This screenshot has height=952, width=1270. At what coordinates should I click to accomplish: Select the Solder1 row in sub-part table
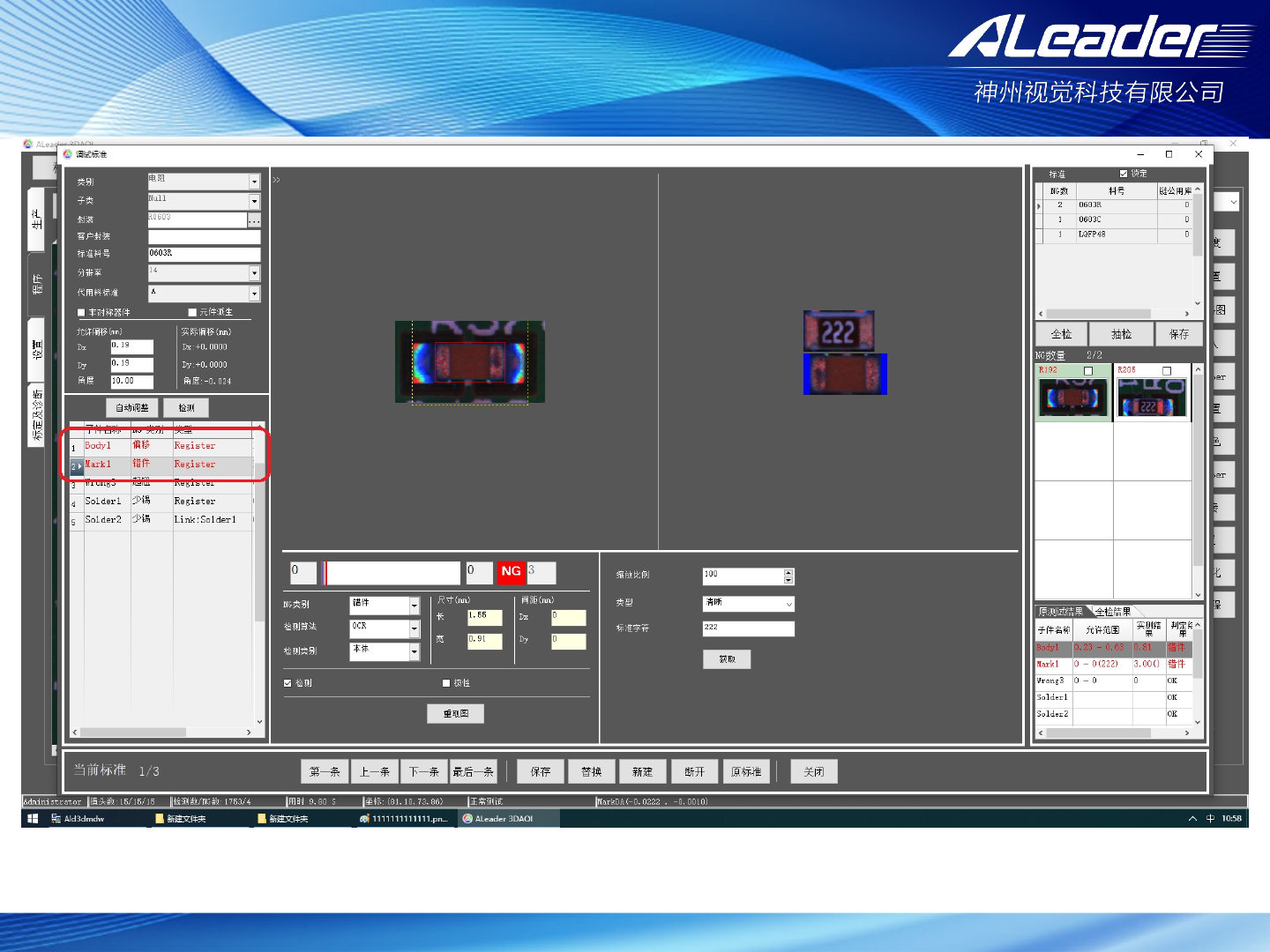(x=162, y=502)
